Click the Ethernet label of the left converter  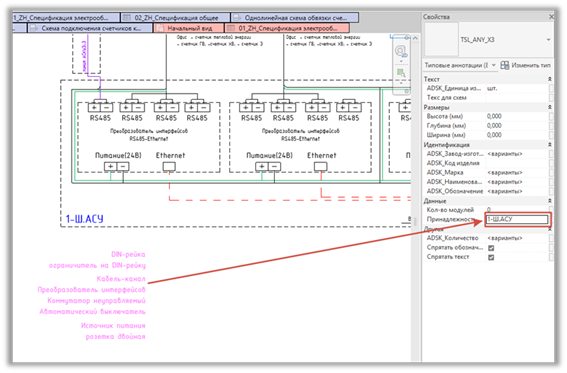pyautogui.click(x=170, y=155)
